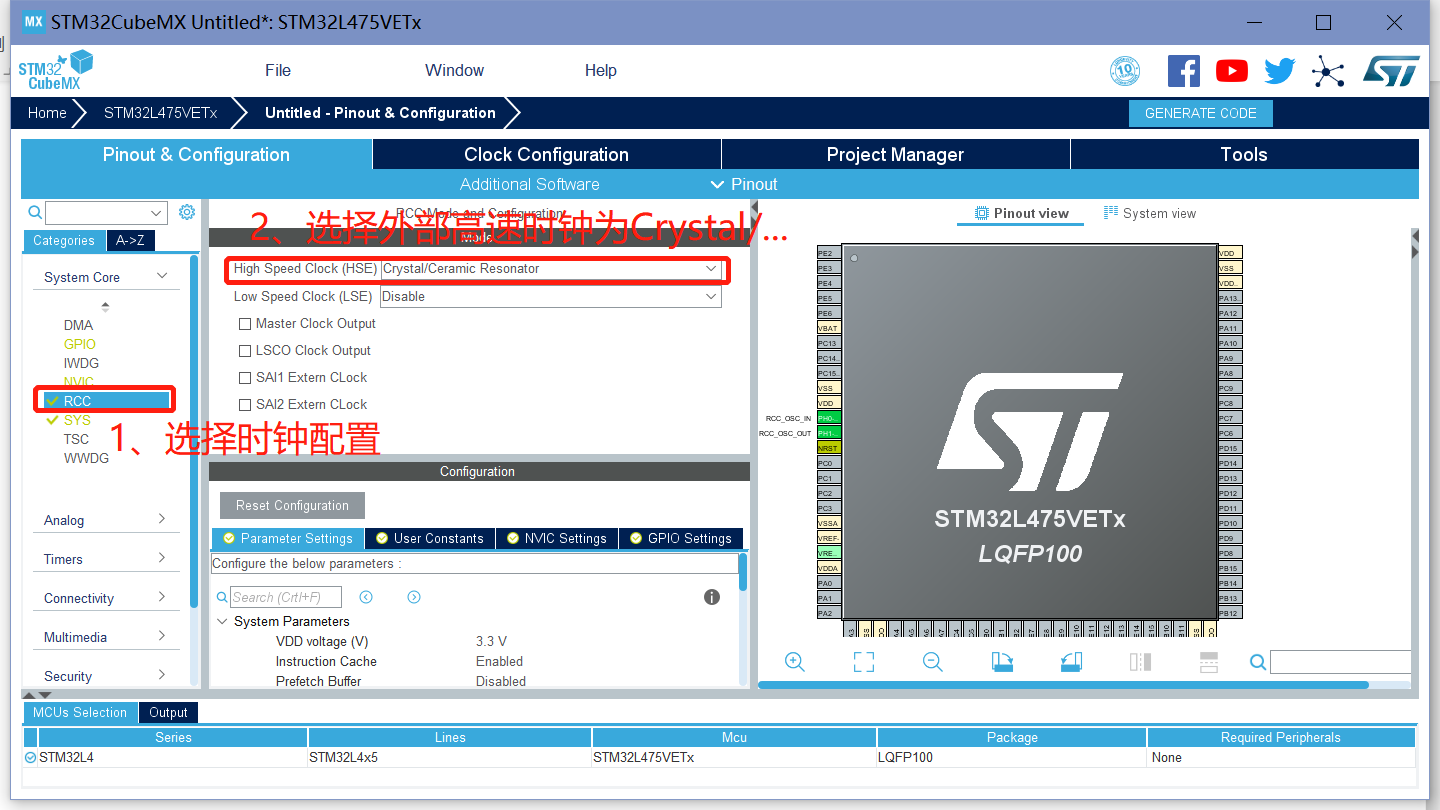Click the NRST pin on chip
Viewport: 1440px width, 810px height.
tap(829, 448)
